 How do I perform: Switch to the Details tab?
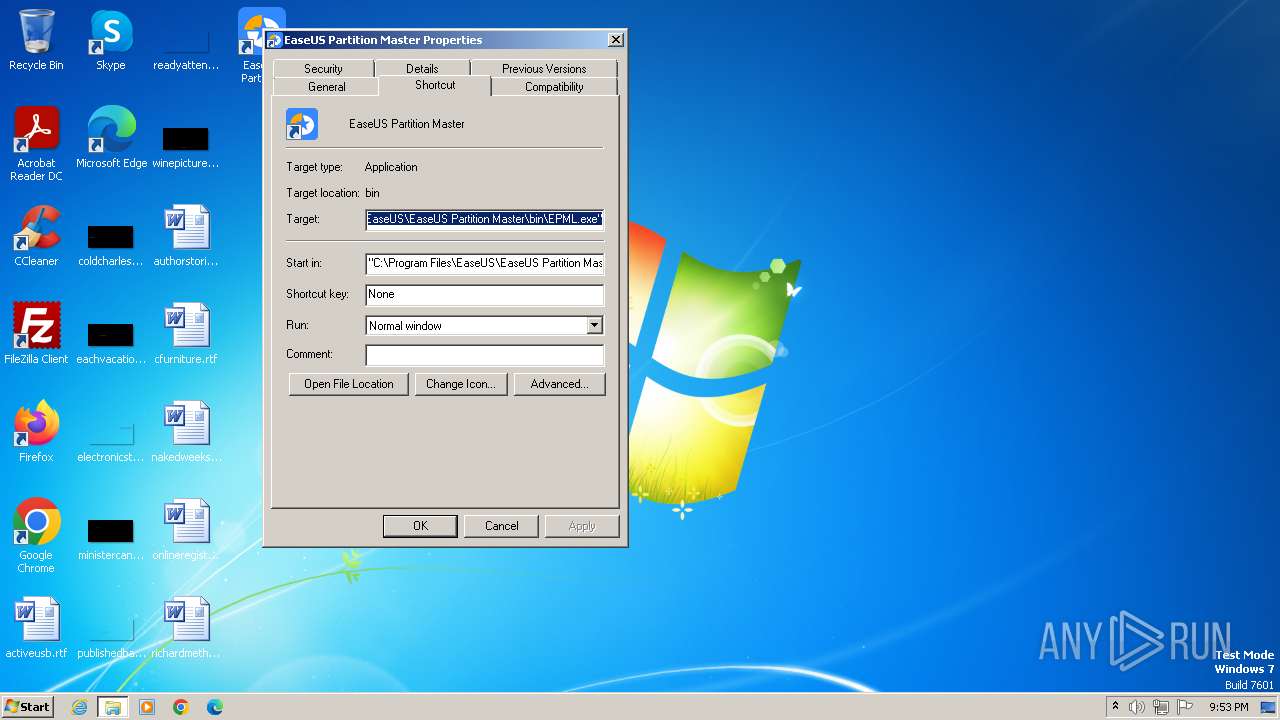[x=422, y=68]
